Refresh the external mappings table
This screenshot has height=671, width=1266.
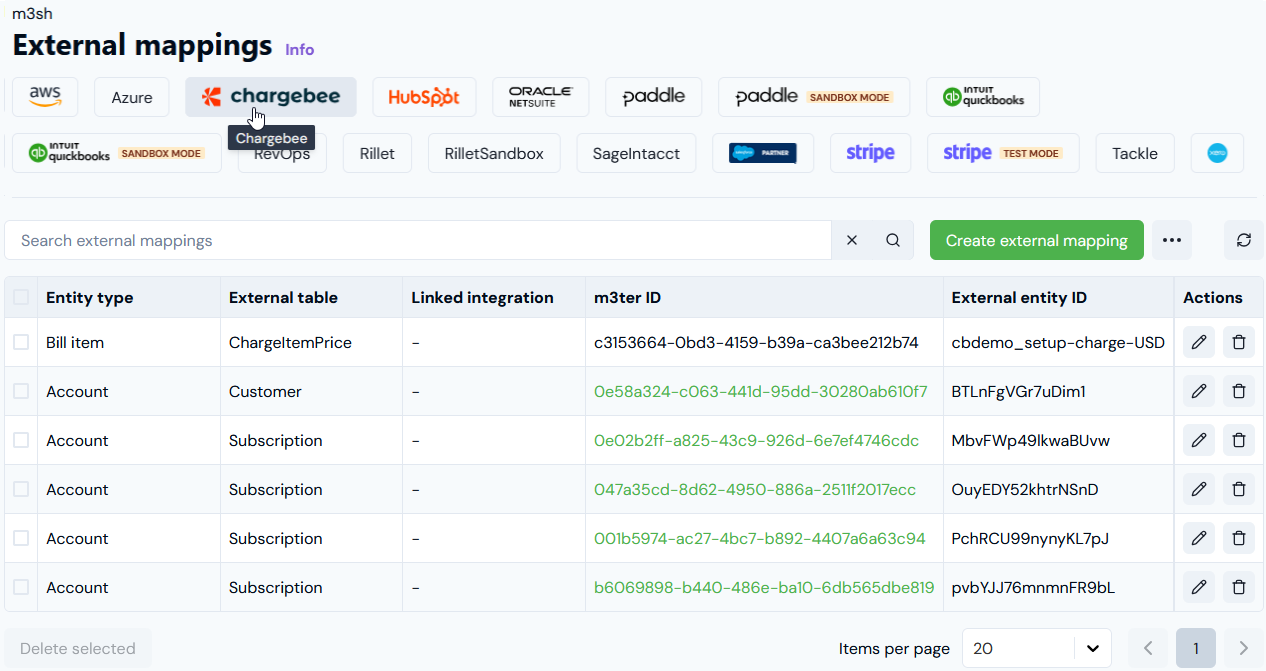pyautogui.click(x=1244, y=240)
